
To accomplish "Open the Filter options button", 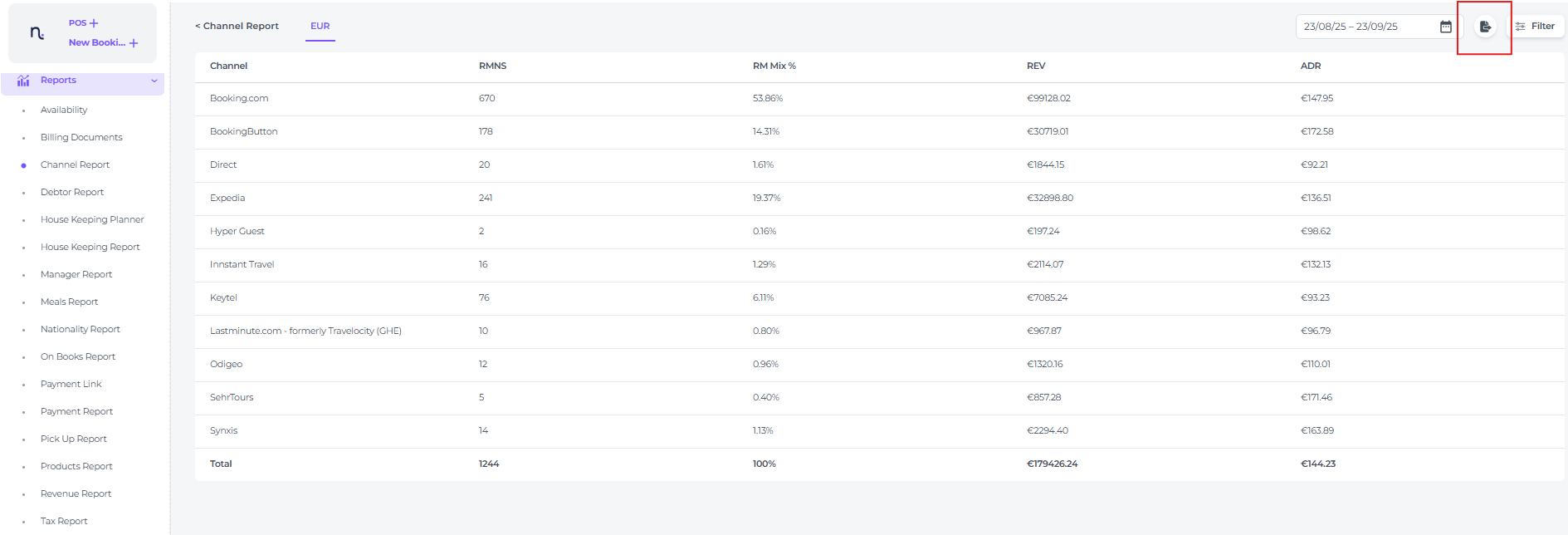I will (x=1536, y=27).
